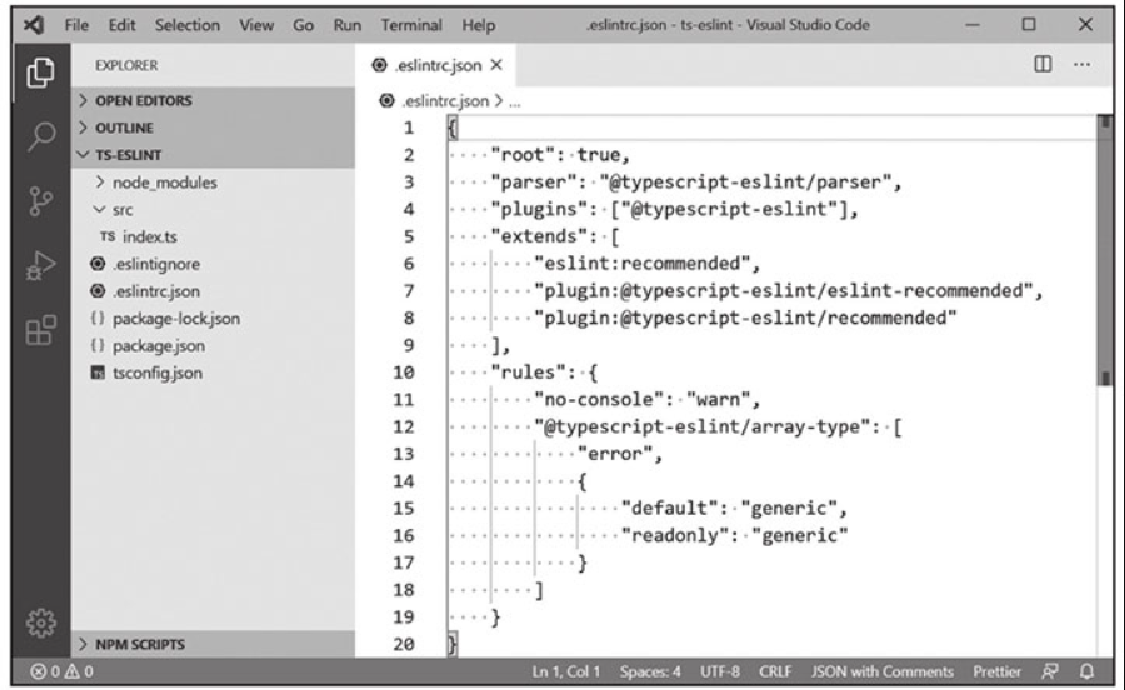The image size is (1125, 690).
Task: Click the EXPLORER panel title
Action: click(x=126, y=65)
